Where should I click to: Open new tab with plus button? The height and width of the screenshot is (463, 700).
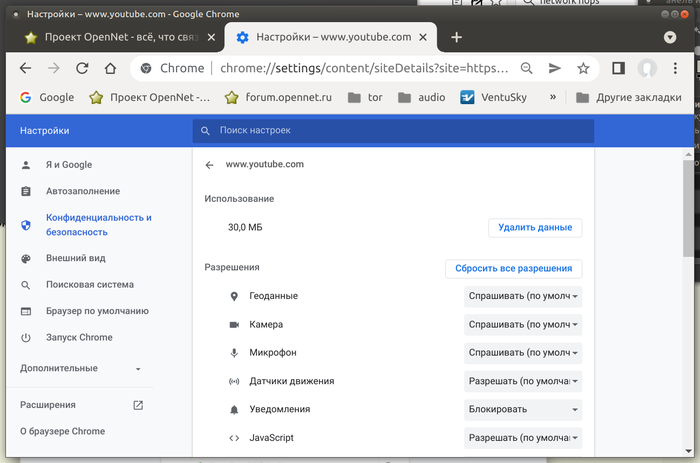(x=456, y=37)
